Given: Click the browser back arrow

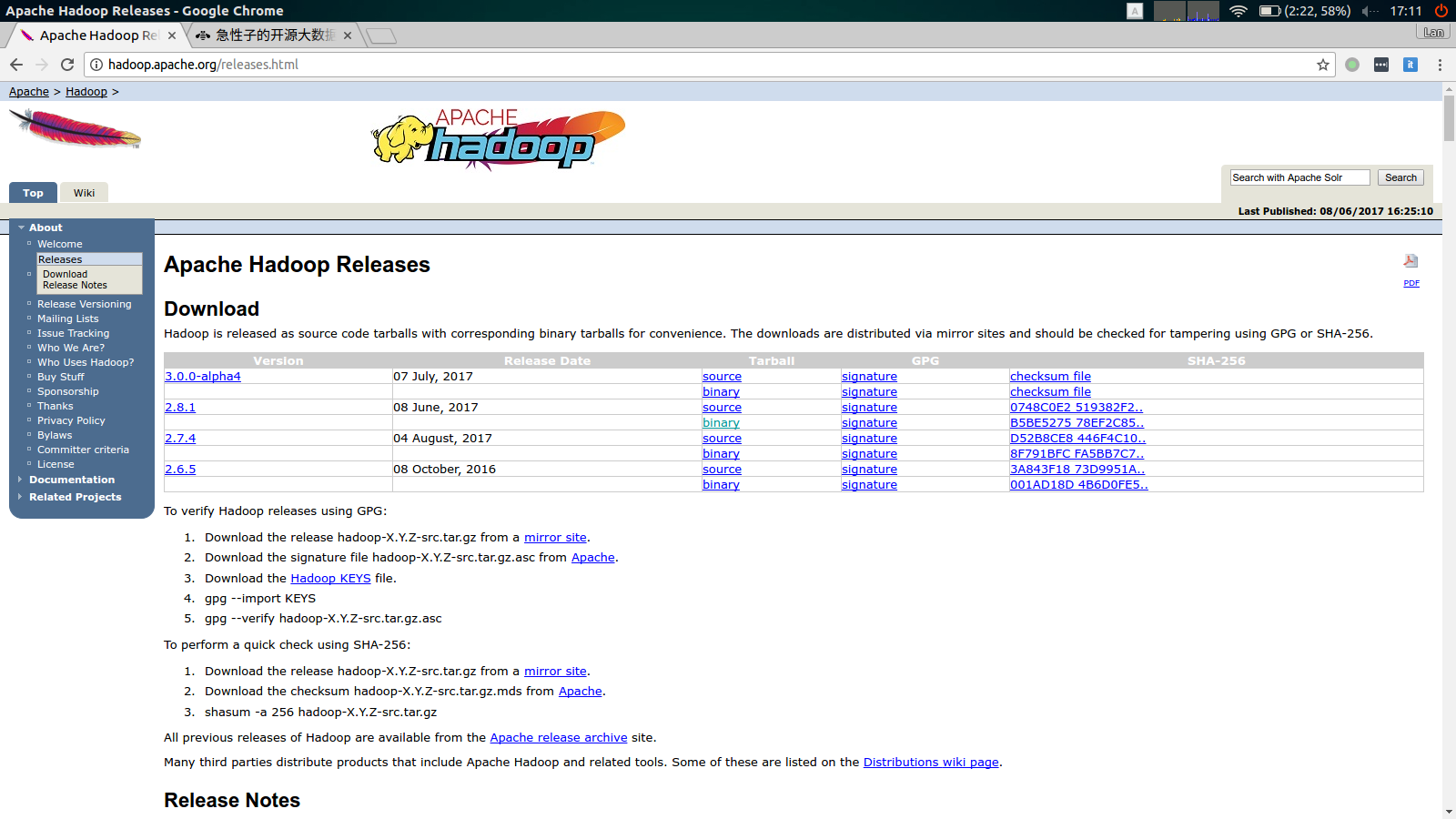Looking at the screenshot, I should pos(16,65).
